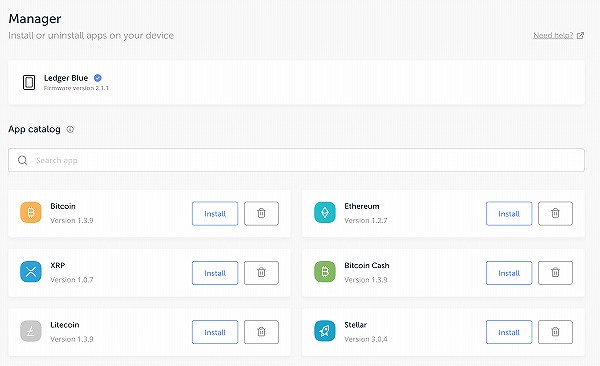Click the Firmware version 2.1.1 text

click(76, 88)
